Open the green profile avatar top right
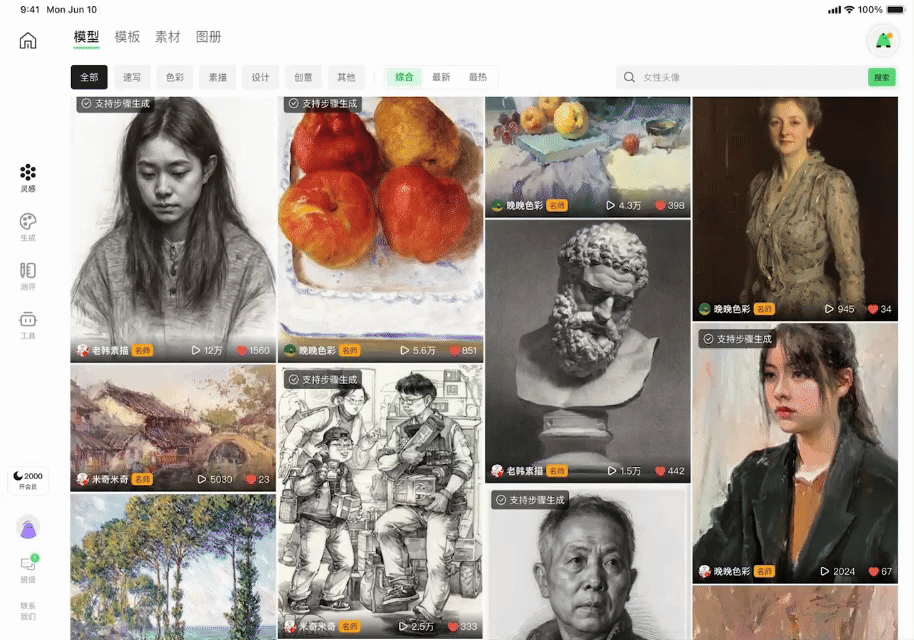The height and width of the screenshot is (640, 914). [x=883, y=40]
